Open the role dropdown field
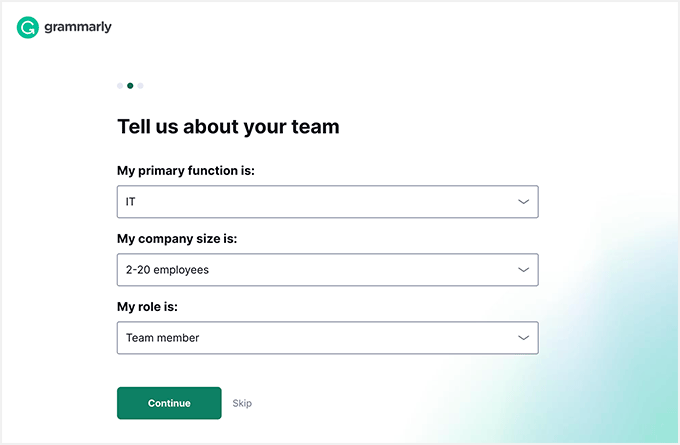Viewport: 680px width, 445px height. point(327,338)
